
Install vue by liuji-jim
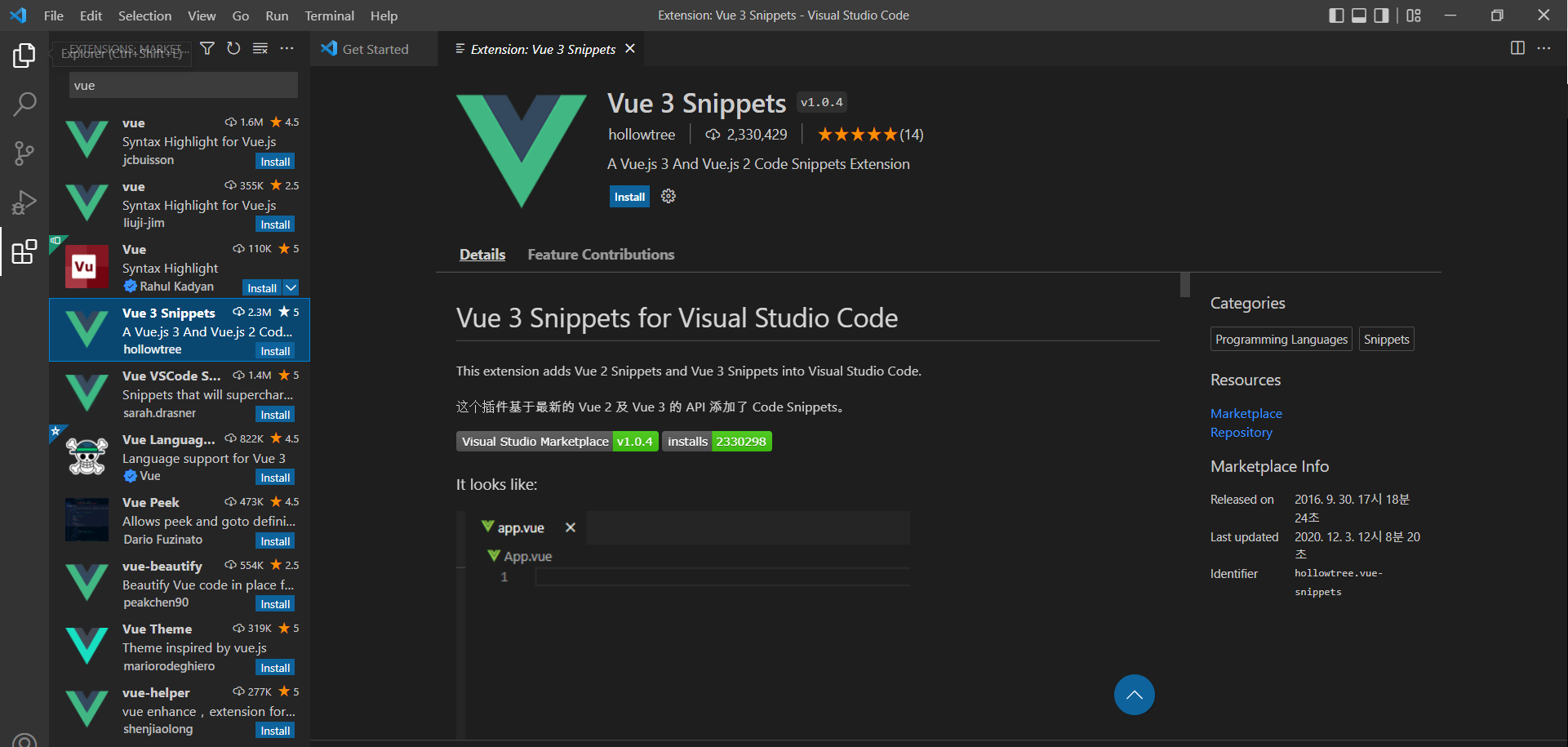pyautogui.click(x=275, y=225)
